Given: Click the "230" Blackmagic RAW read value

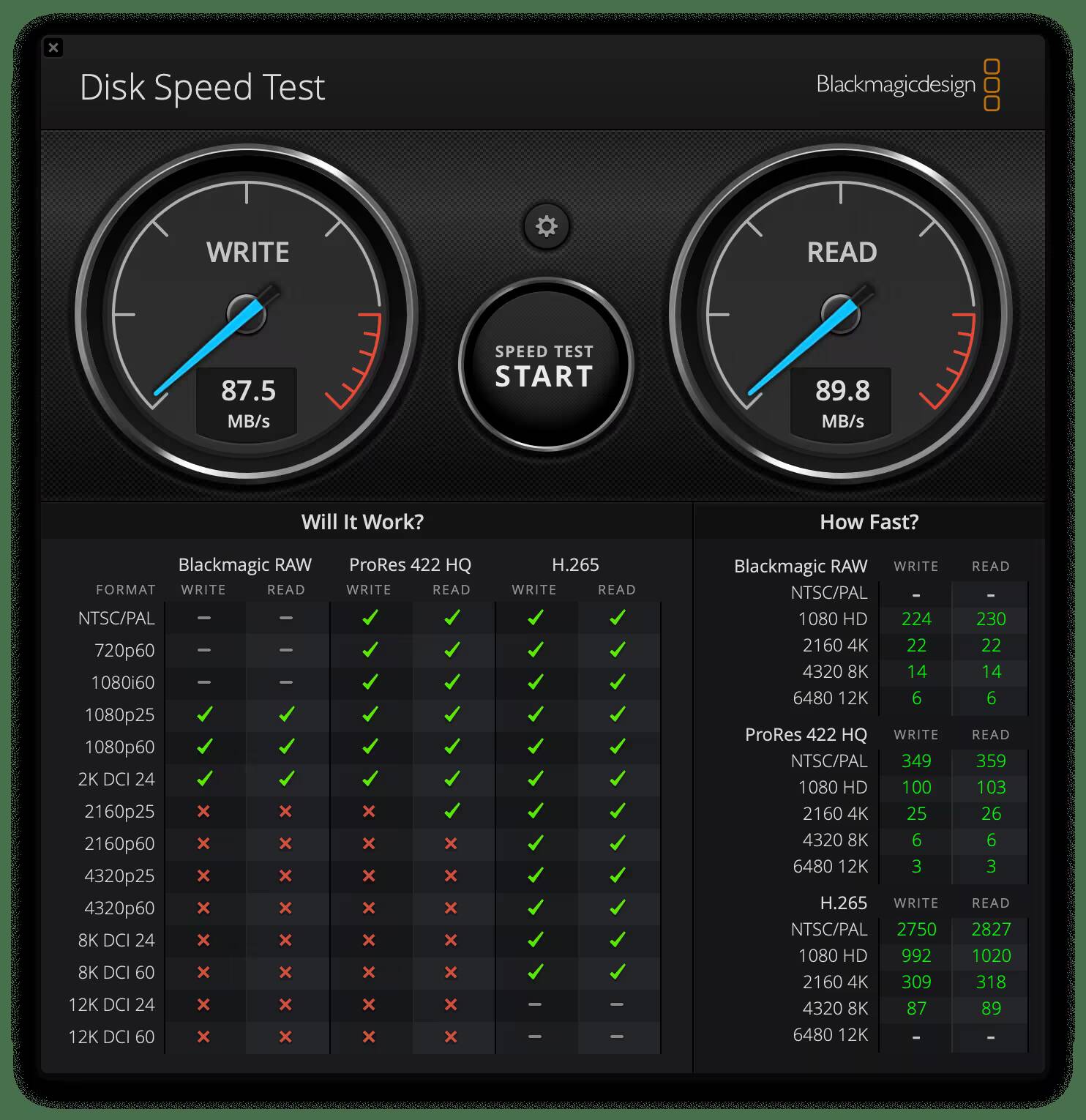Looking at the screenshot, I should pos(991,619).
